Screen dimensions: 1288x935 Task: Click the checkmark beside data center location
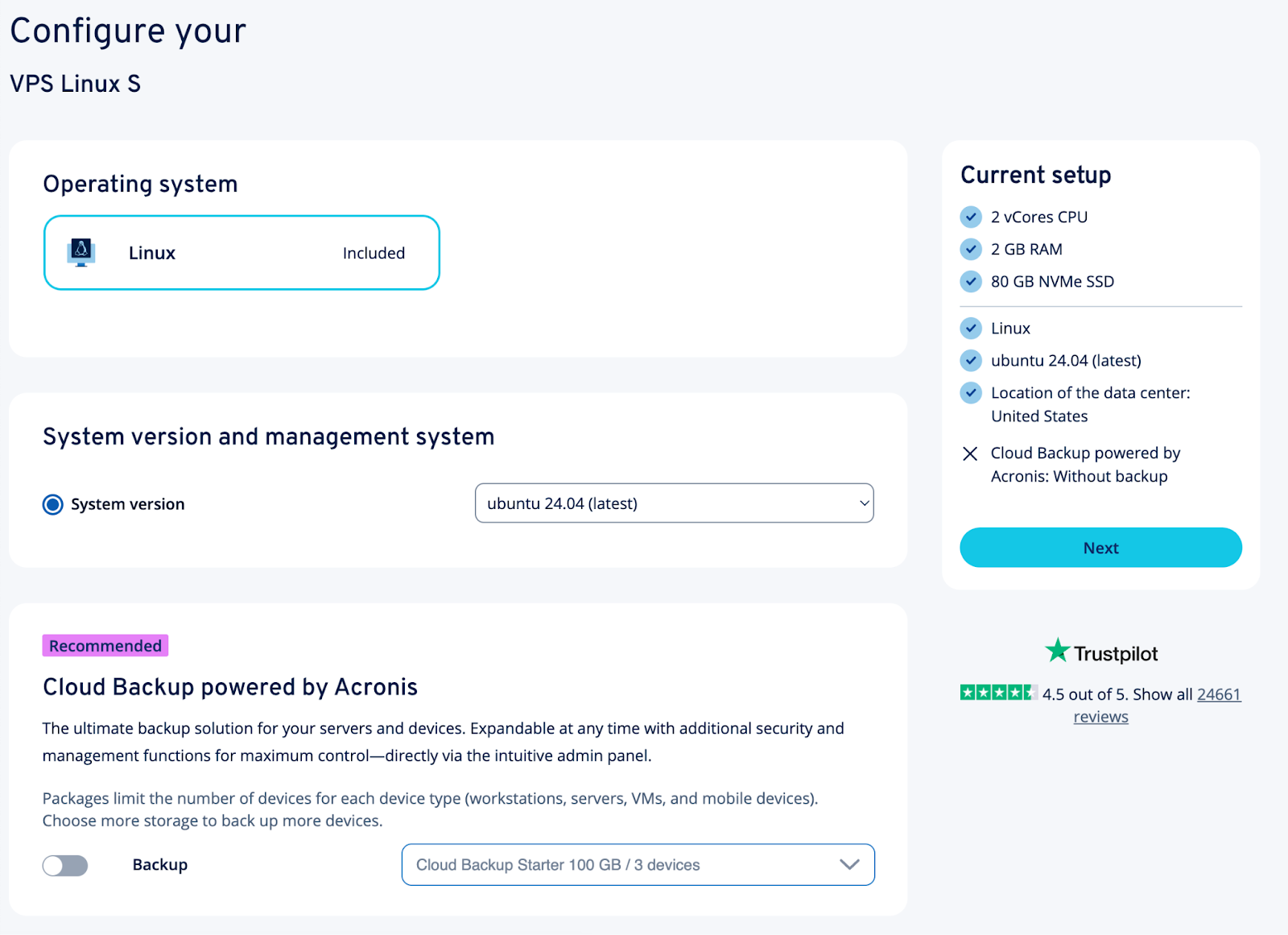pos(971,393)
